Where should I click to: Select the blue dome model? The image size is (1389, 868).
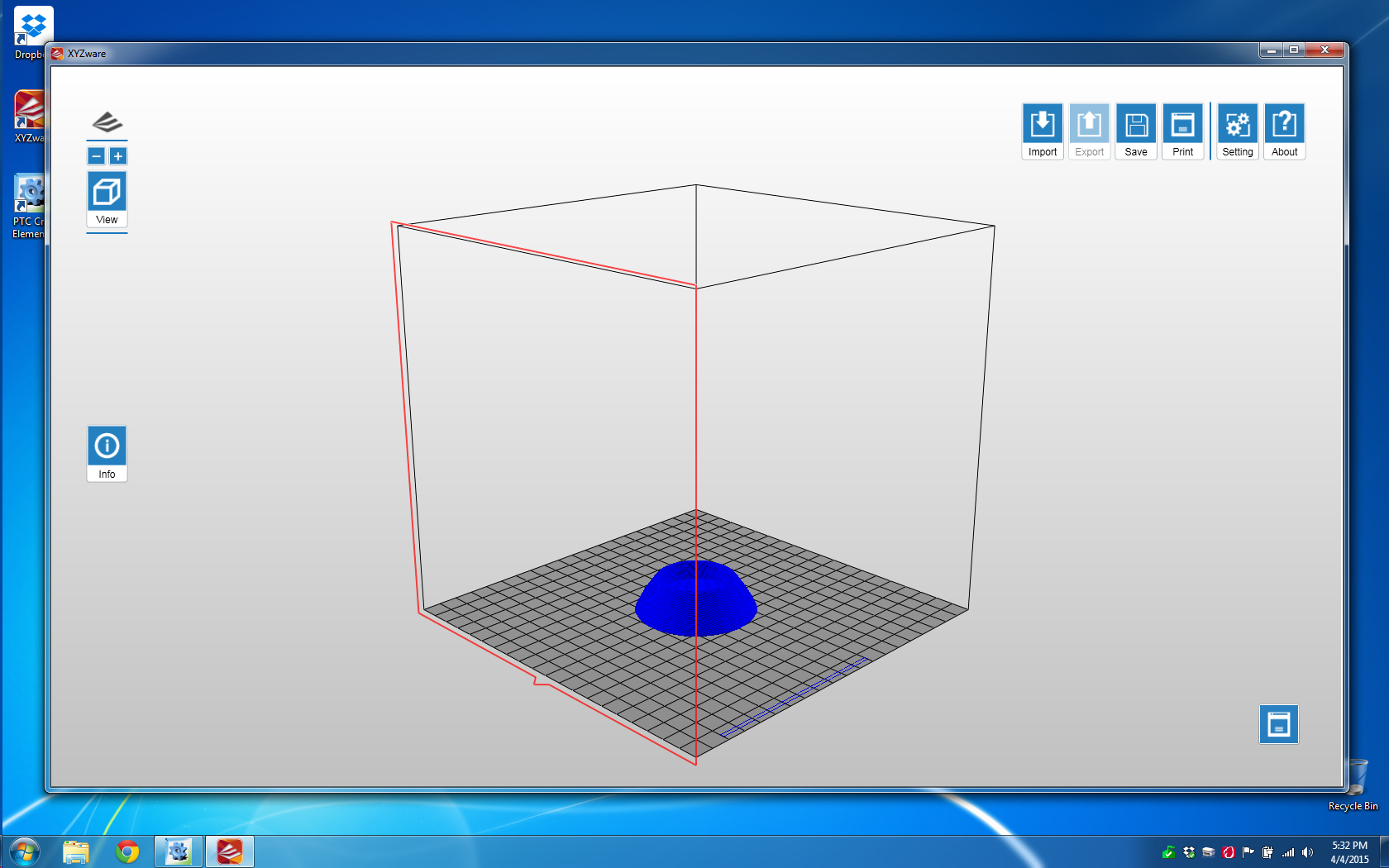[x=695, y=599]
